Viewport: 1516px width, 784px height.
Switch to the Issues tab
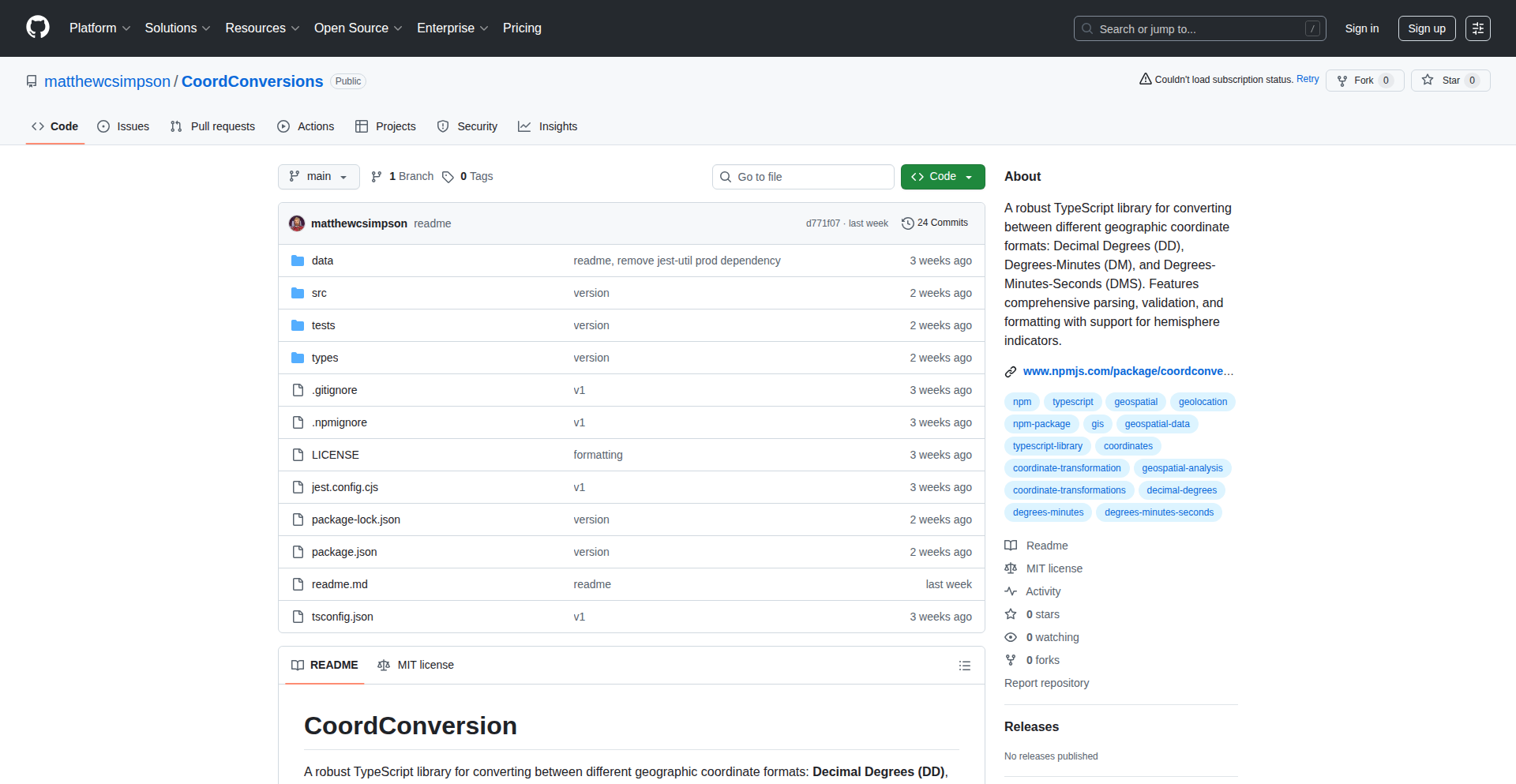[123, 126]
